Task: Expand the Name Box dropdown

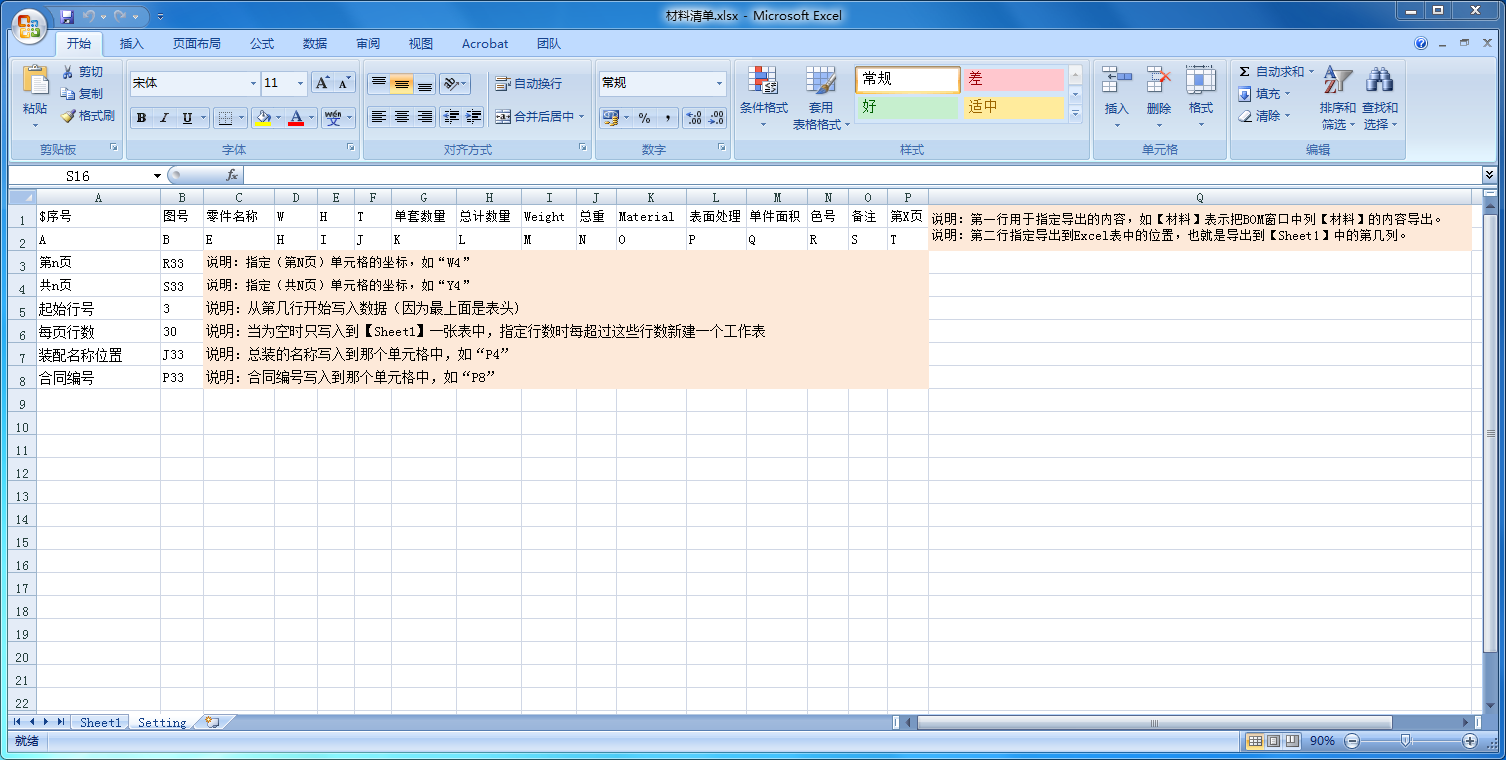Action: pyautogui.click(x=157, y=176)
